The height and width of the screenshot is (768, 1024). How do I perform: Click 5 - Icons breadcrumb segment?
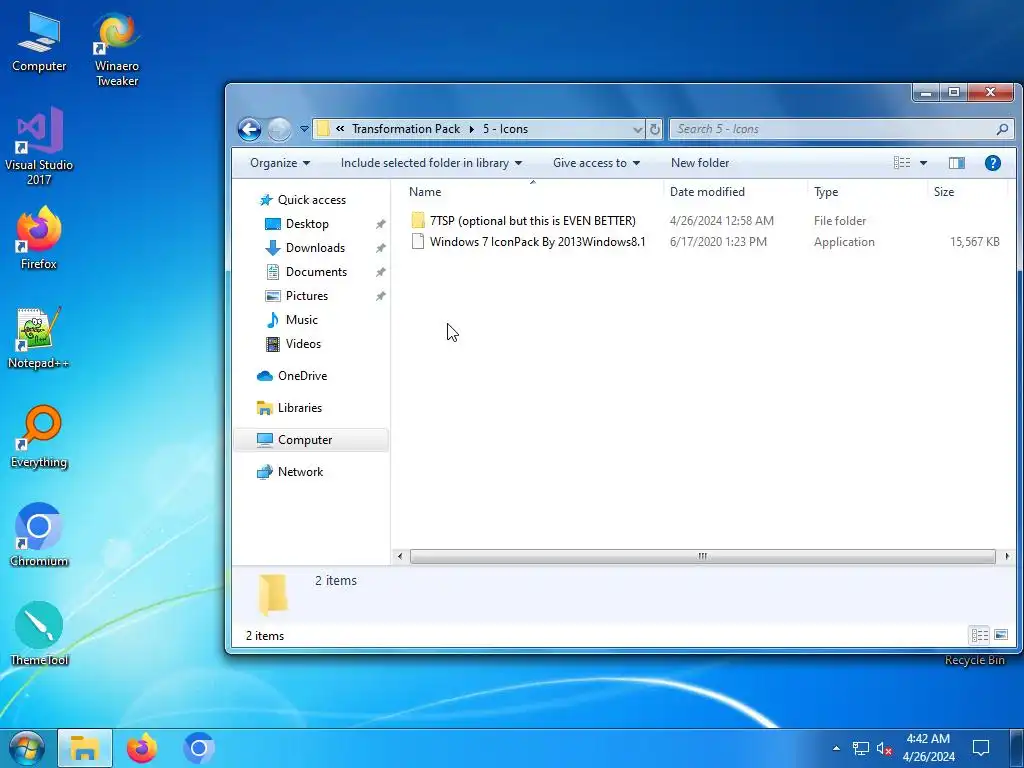[x=505, y=129]
